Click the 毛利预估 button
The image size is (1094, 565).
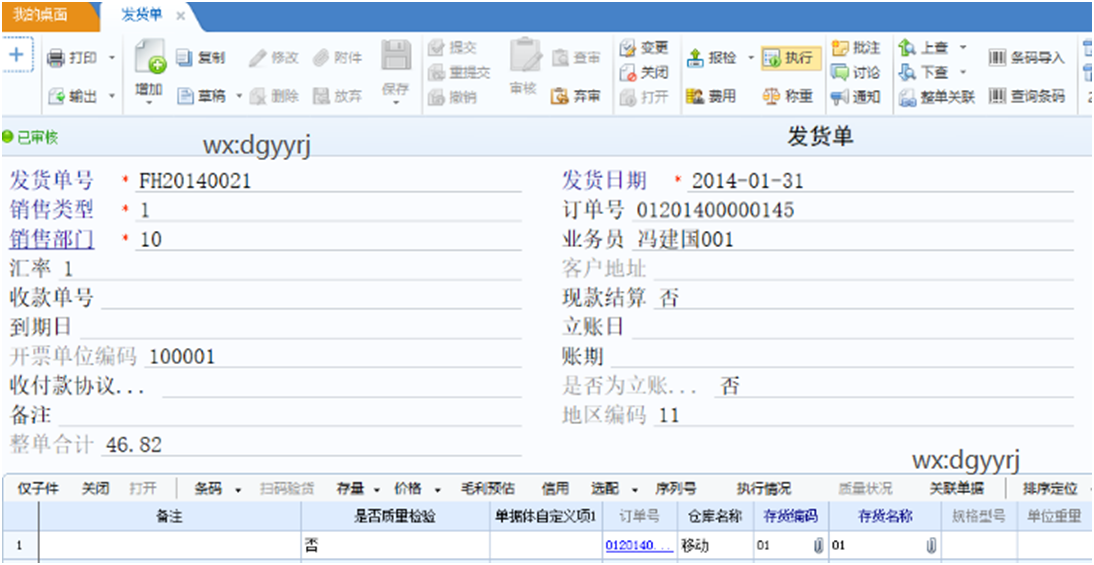pos(487,489)
